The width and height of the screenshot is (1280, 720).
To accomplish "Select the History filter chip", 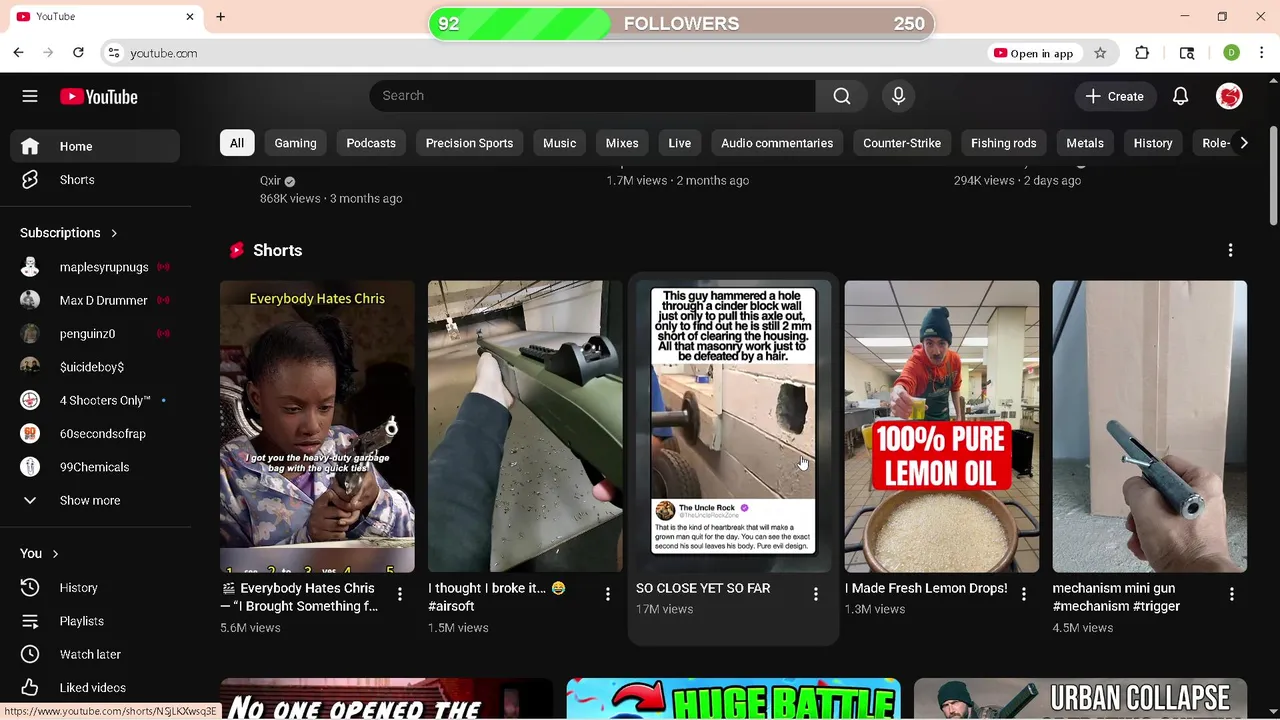I will point(1153,143).
